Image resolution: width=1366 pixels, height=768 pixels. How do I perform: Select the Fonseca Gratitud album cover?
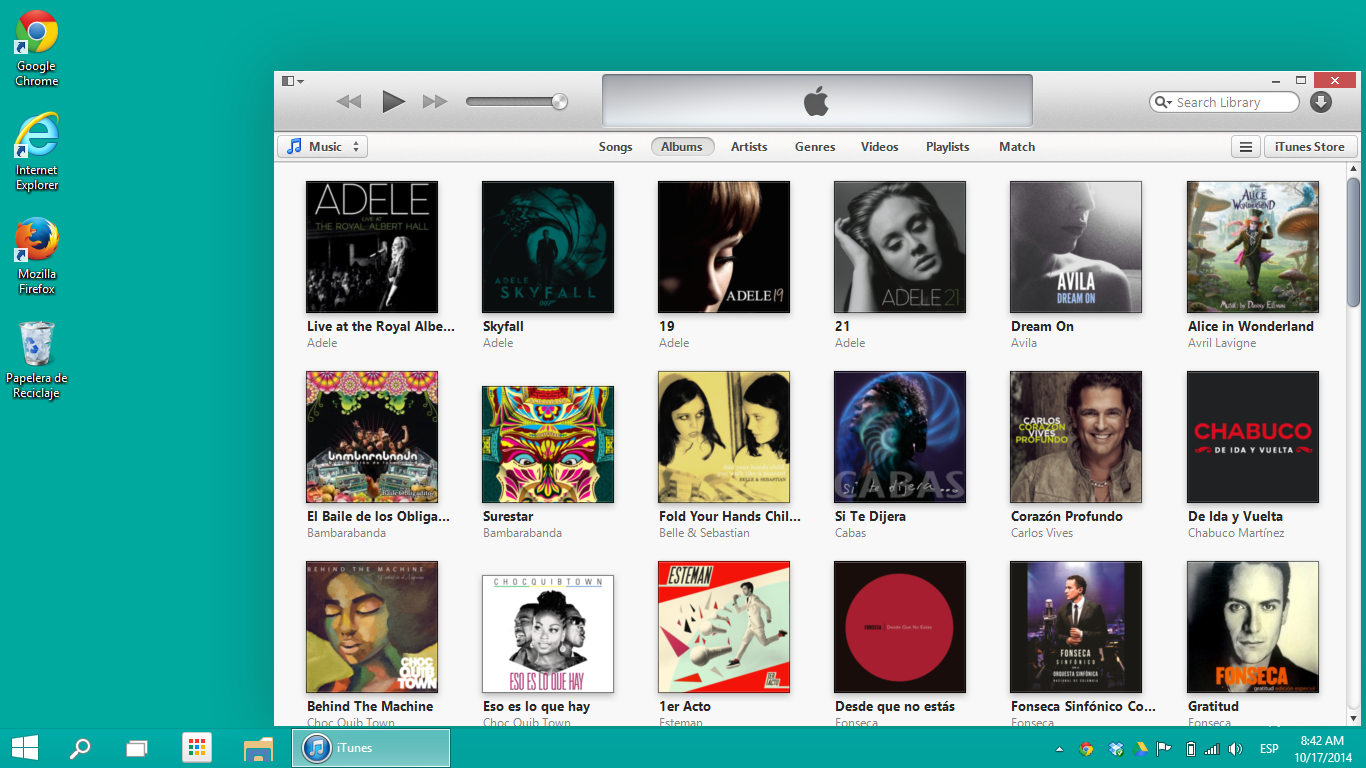[x=1253, y=627]
